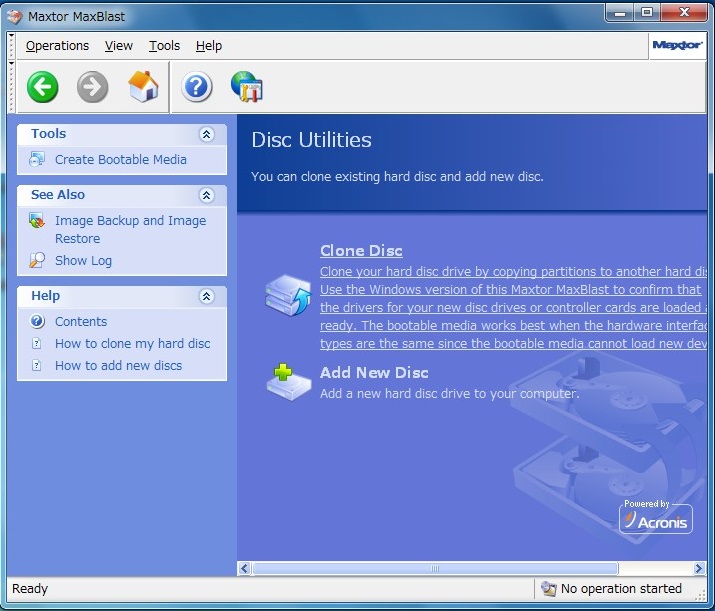This screenshot has height=611, width=715.
Task: Click the Image Backup and Restore icon
Action: [x=36, y=221]
